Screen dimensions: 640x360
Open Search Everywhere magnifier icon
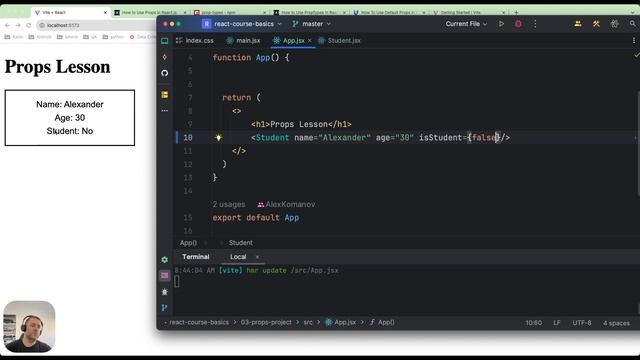coord(633,24)
